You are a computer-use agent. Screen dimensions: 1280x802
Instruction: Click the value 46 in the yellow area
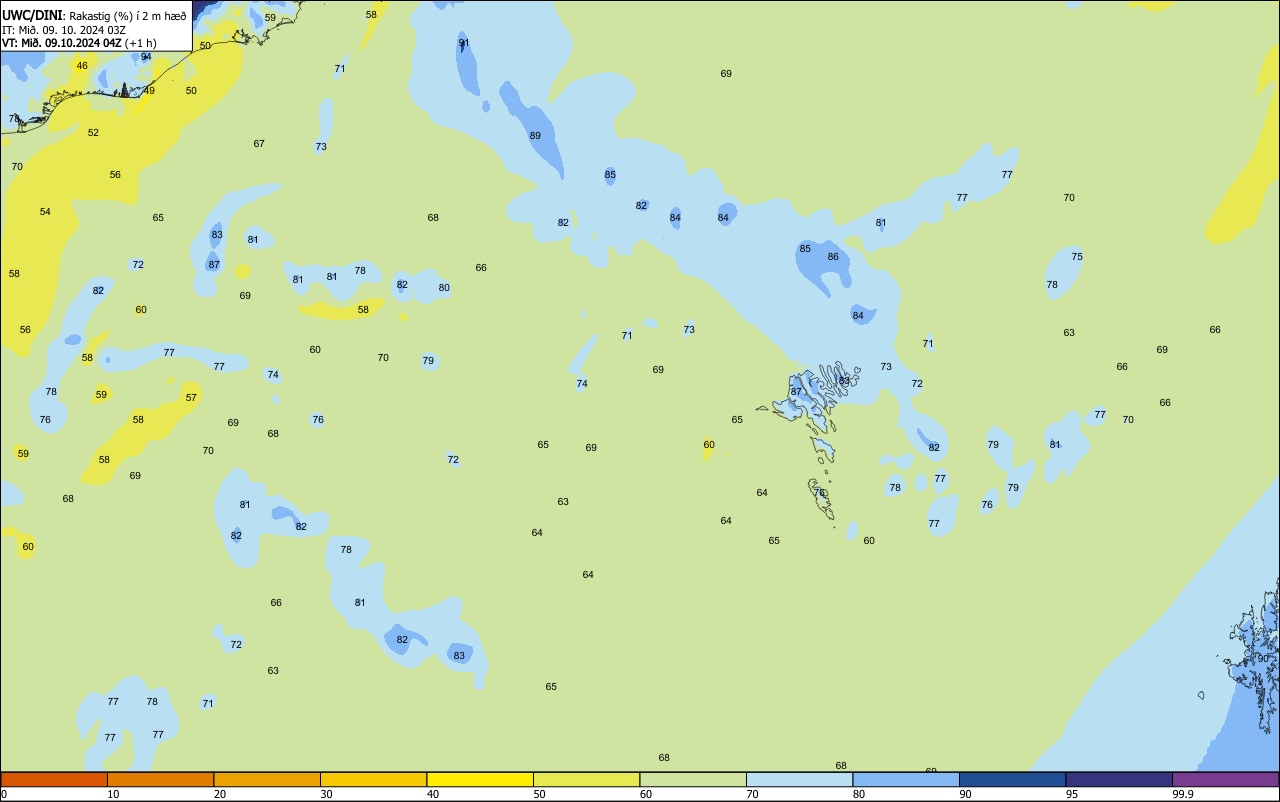tap(82, 66)
